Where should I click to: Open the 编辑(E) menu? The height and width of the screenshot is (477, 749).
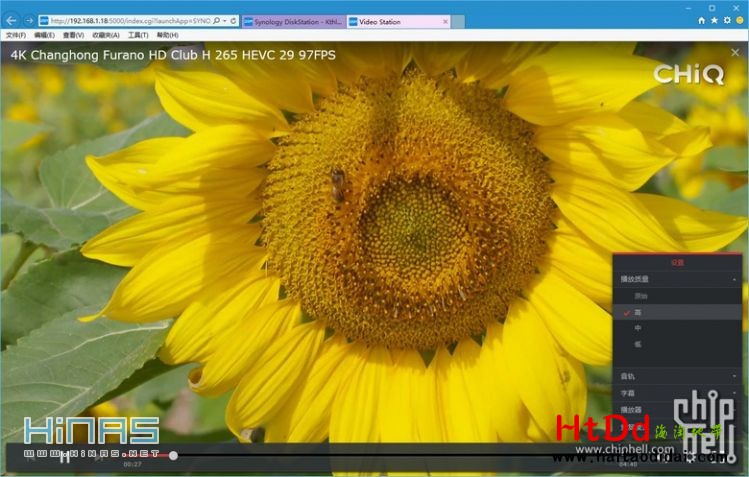[x=44, y=35]
